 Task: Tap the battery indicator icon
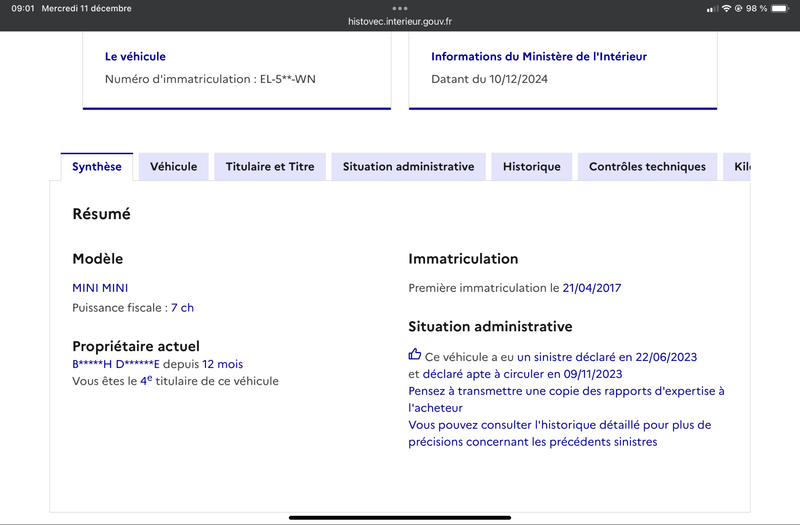[x=780, y=8]
